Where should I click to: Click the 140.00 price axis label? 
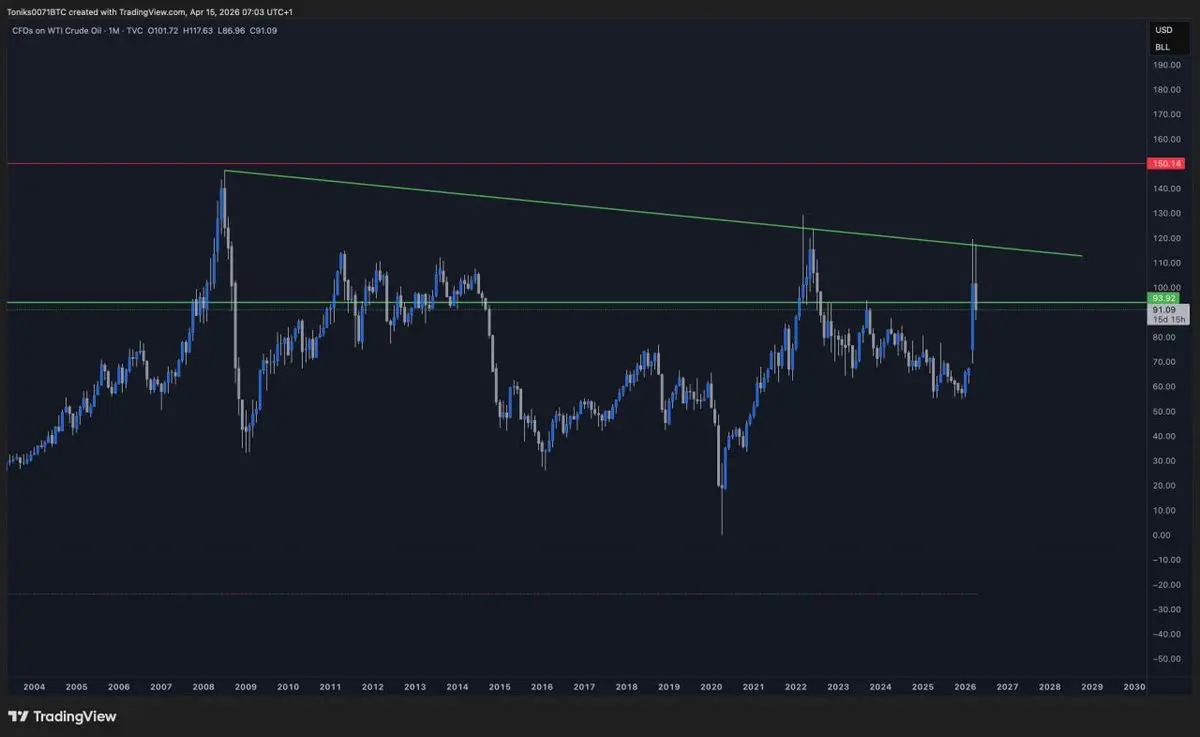1167,189
